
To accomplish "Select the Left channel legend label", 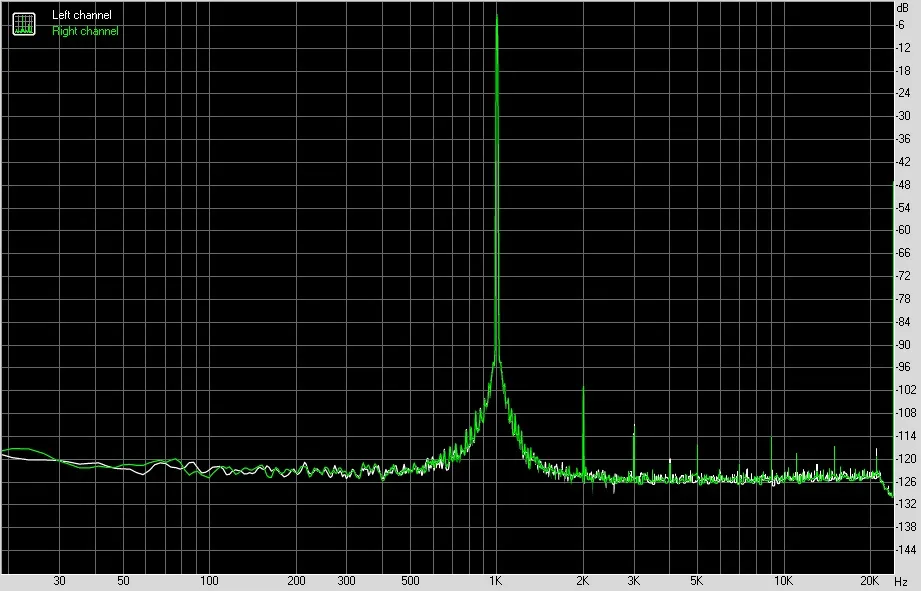I will (82, 15).
